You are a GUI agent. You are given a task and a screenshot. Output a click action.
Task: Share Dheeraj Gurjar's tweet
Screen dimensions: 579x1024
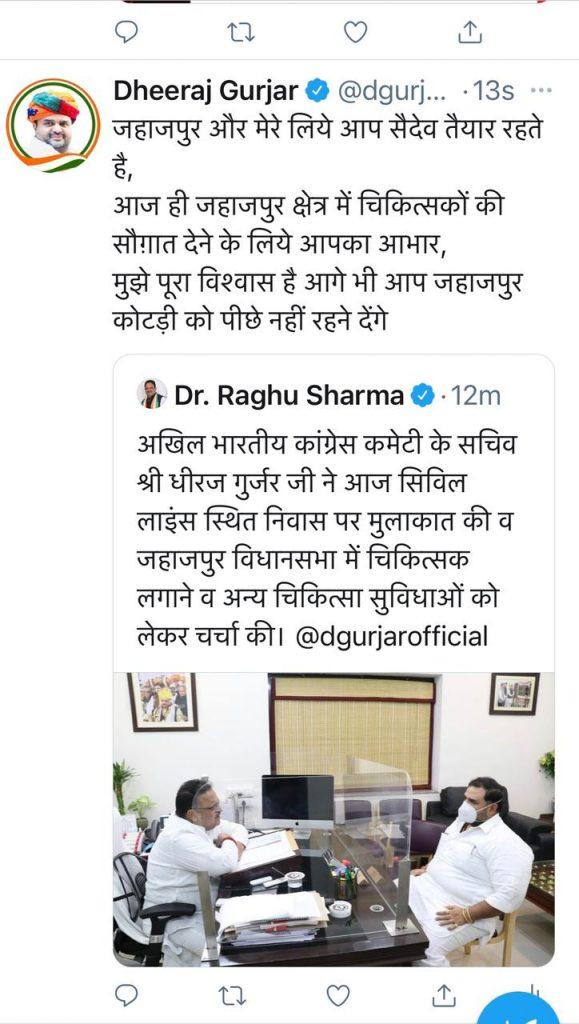pyautogui.click(x=444, y=995)
